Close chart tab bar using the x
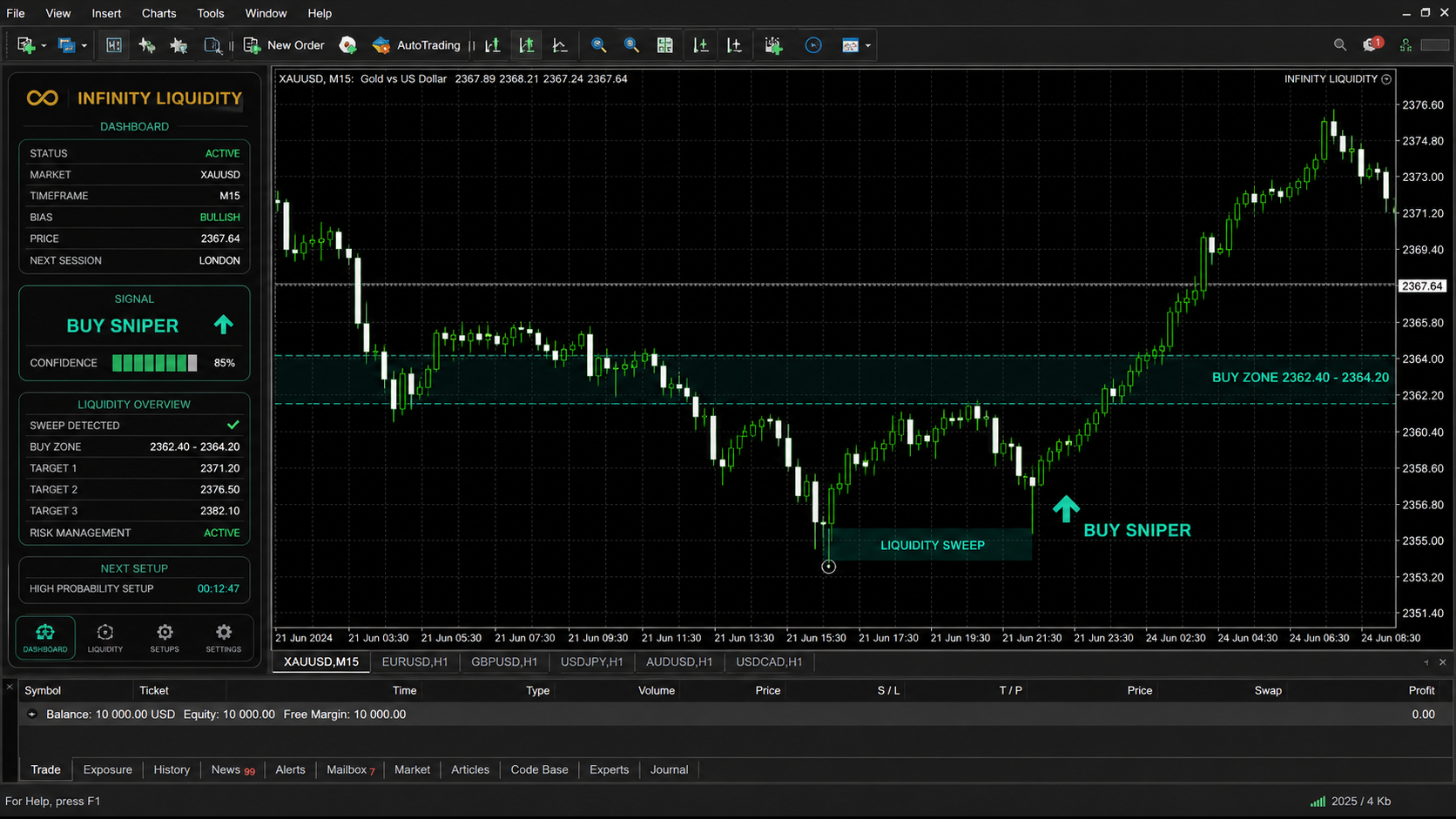Screen dimensions: 1456x819 point(1442,662)
